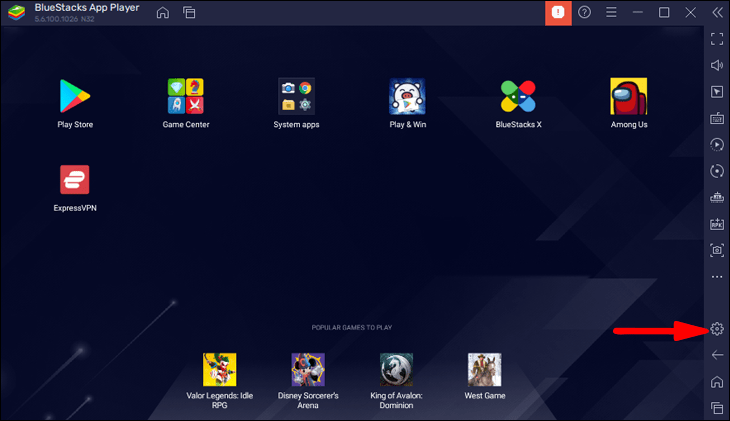
Task: Open the Play Store app
Action: coord(74,96)
